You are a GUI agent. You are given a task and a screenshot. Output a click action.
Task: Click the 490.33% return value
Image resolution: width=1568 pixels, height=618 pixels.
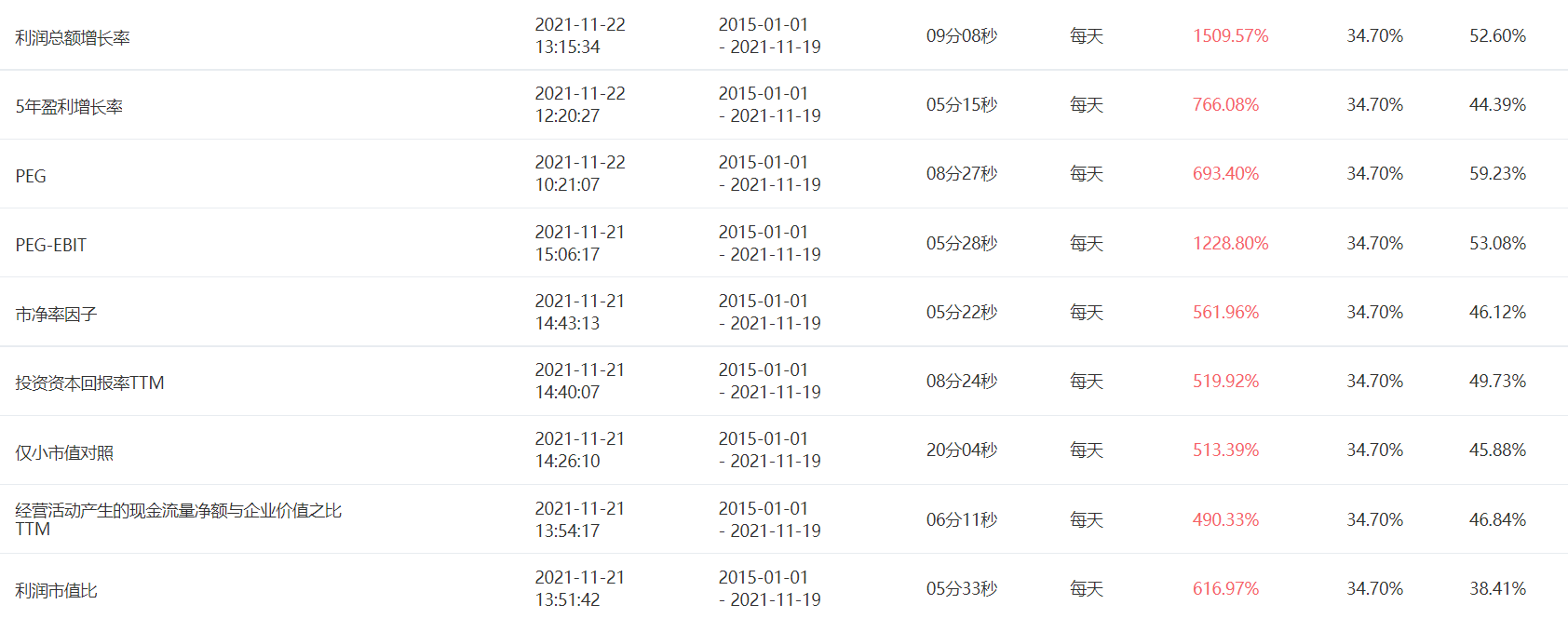tap(1225, 519)
